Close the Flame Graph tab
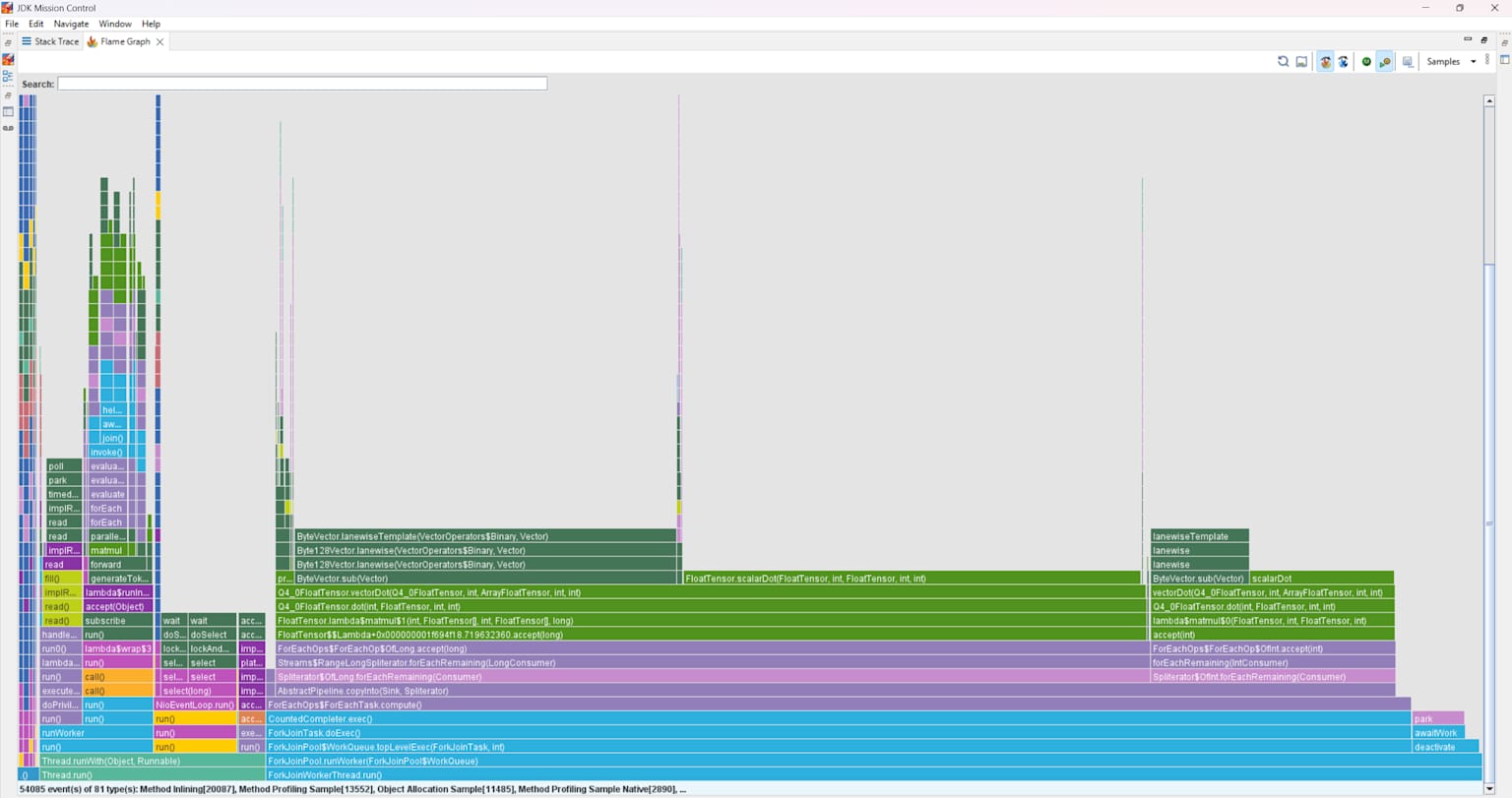Screen dimensions: 1512x798 159,42
